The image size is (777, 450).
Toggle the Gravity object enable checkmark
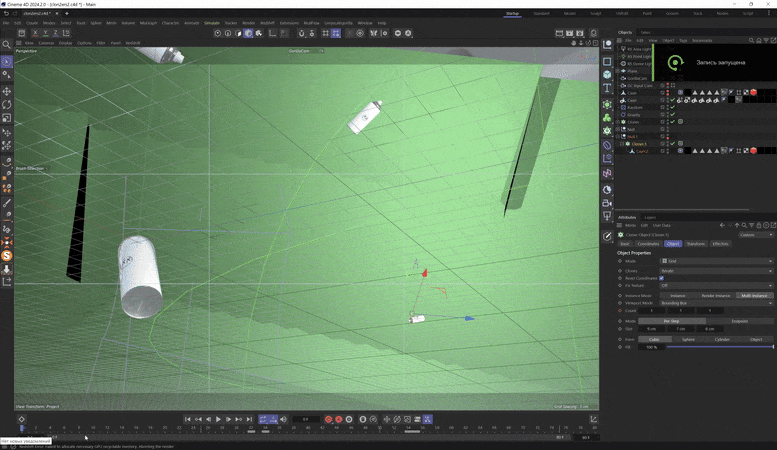[672, 114]
